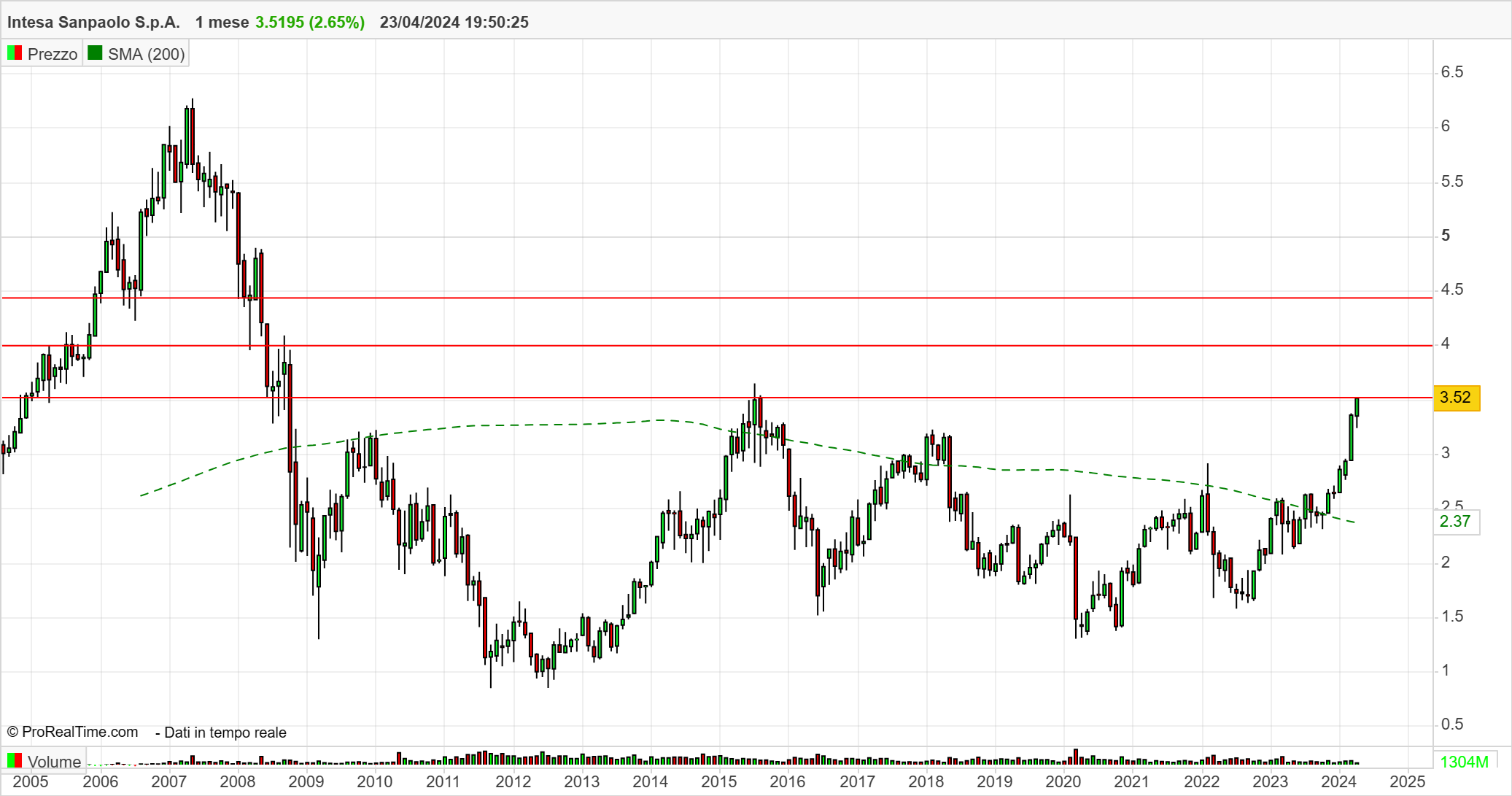
Task: Select the 2.37 SMA value tag
Action: point(1457,522)
